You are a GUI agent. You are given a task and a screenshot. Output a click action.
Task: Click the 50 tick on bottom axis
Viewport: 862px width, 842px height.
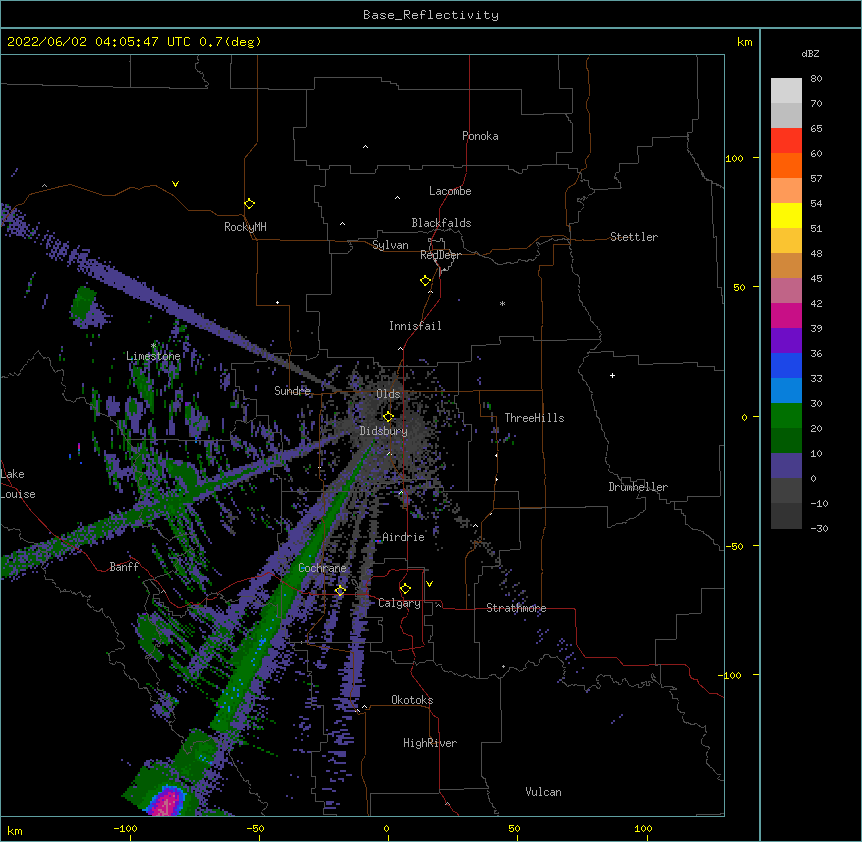pyautogui.click(x=514, y=828)
